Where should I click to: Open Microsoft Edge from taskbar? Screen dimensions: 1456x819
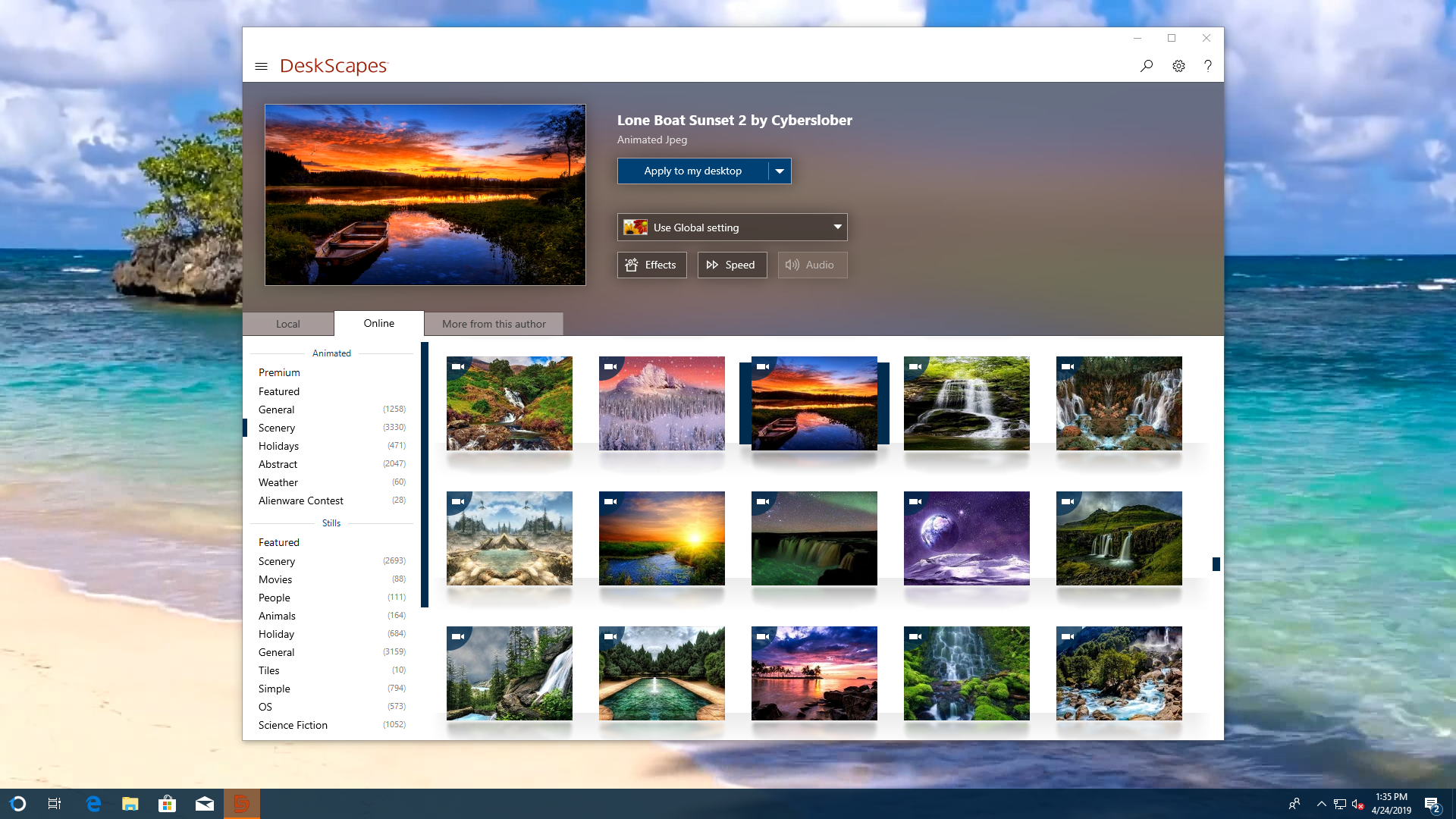(93, 804)
